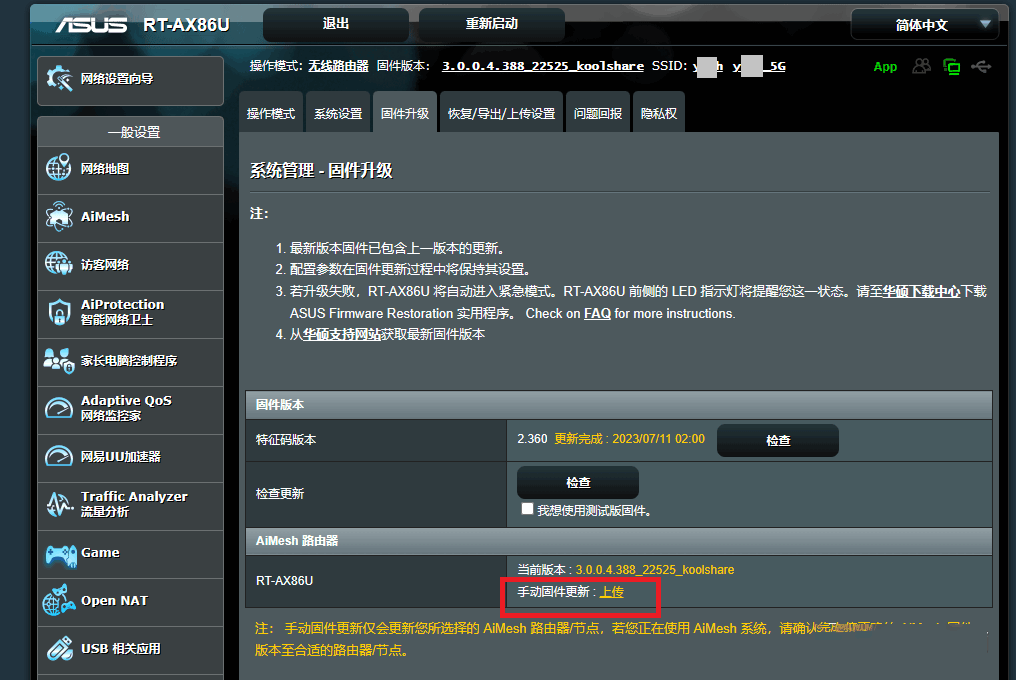Click 检查 button next to signature version
The width and height of the screenshot is (1016, 680).
coord(778,441)
